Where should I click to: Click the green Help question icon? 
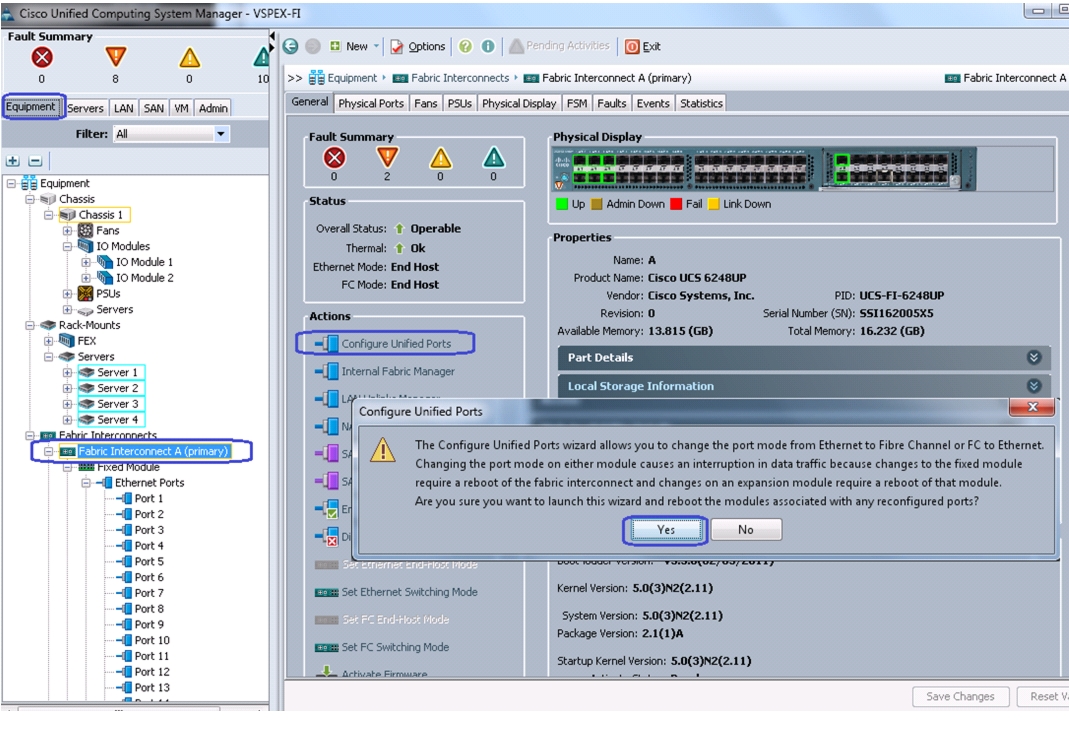click(x=465, y=46)
